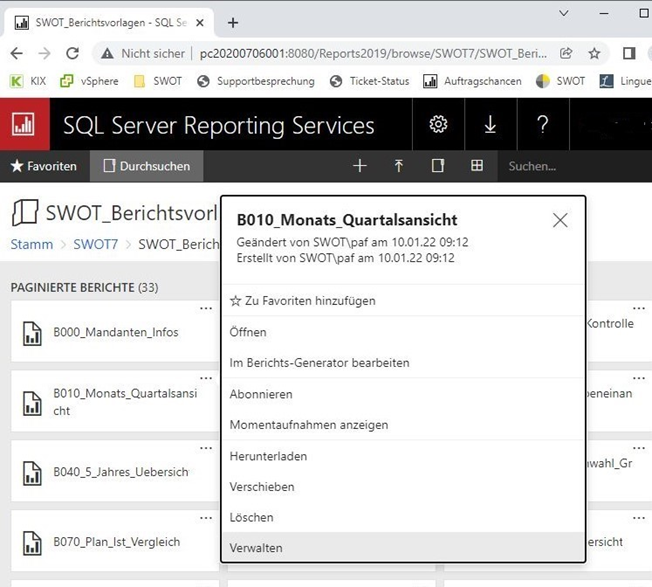
Task: Click the Suchen search field
Action: click(570, 166)
